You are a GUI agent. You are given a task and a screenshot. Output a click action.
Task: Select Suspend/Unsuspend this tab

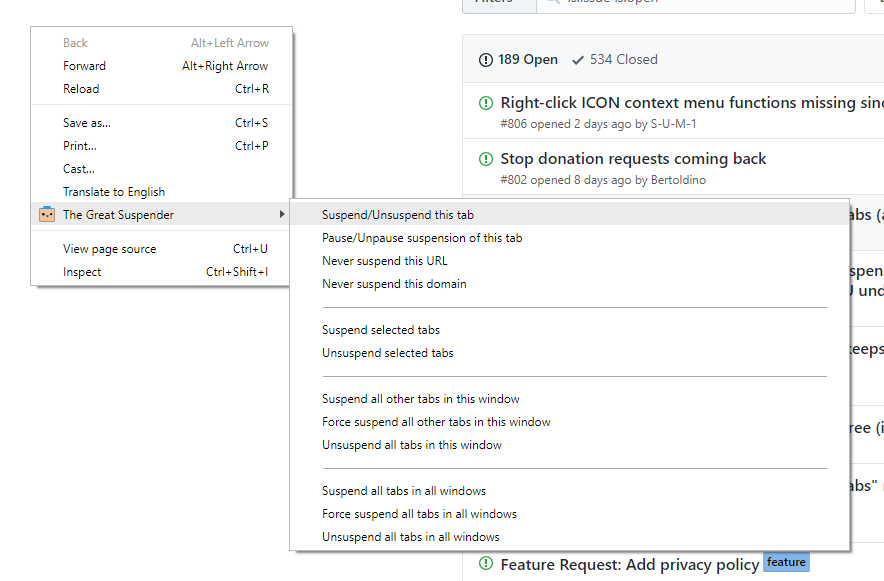click(400, 214)
